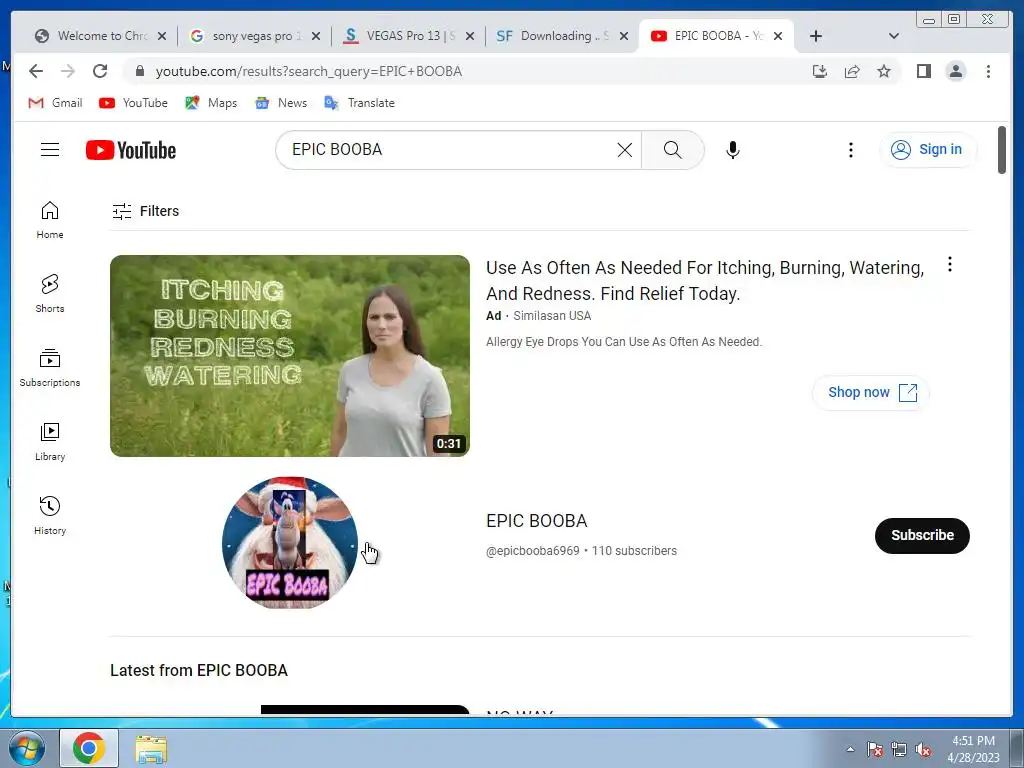Open Shorts in the sidebar

coord(50,294)
